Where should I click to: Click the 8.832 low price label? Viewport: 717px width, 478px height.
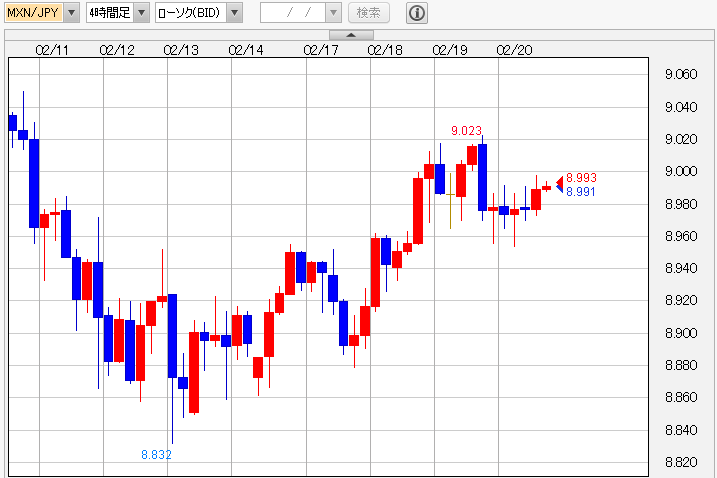pyautogui.click(x=156, y=454)
